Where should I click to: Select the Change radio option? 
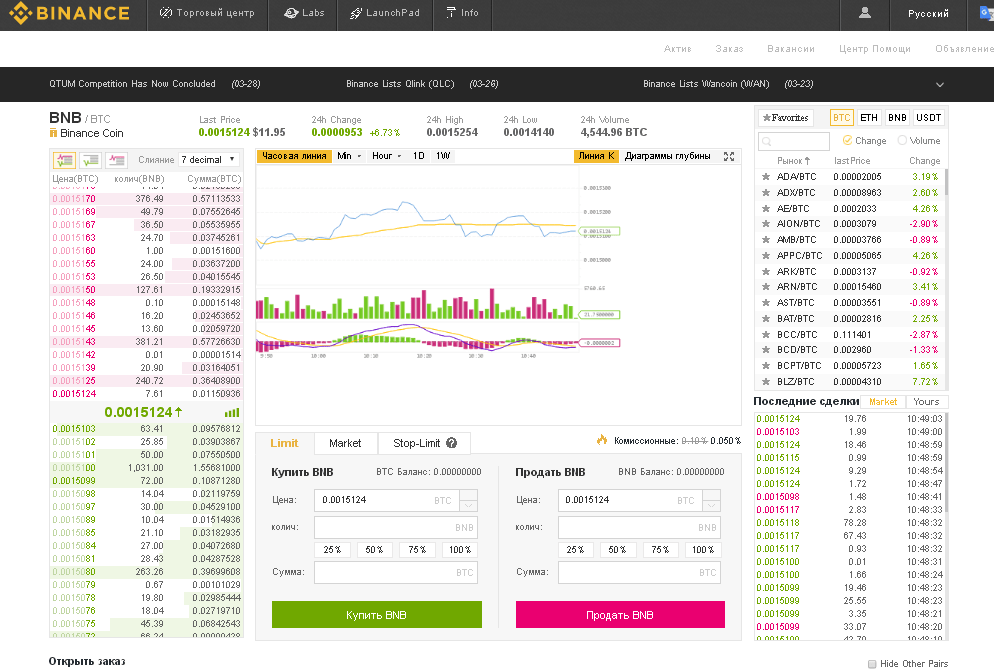(x=847, y=140)
